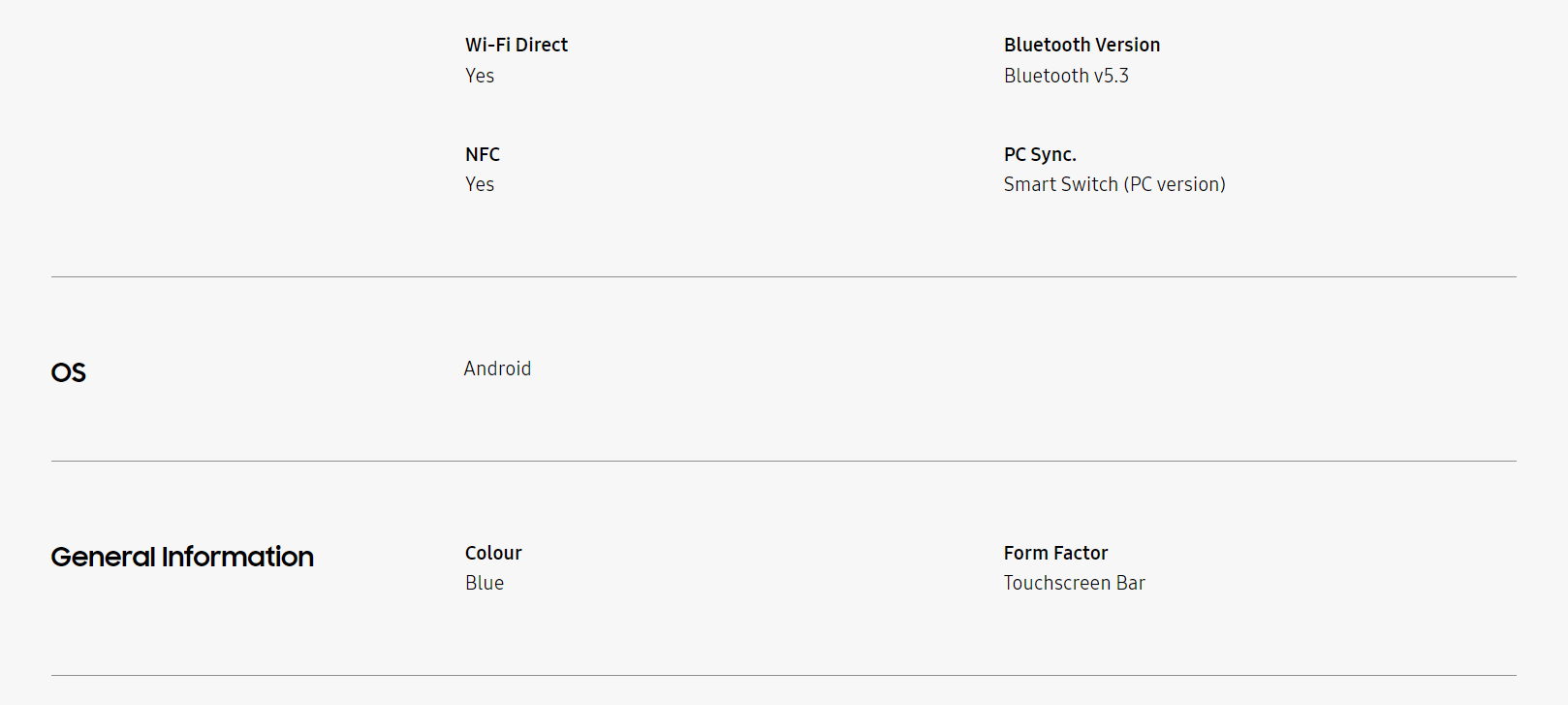The height and width of the screenshot is (705, 1568).
Task: Click the word General in the section heading
Action: click(103, 557)
